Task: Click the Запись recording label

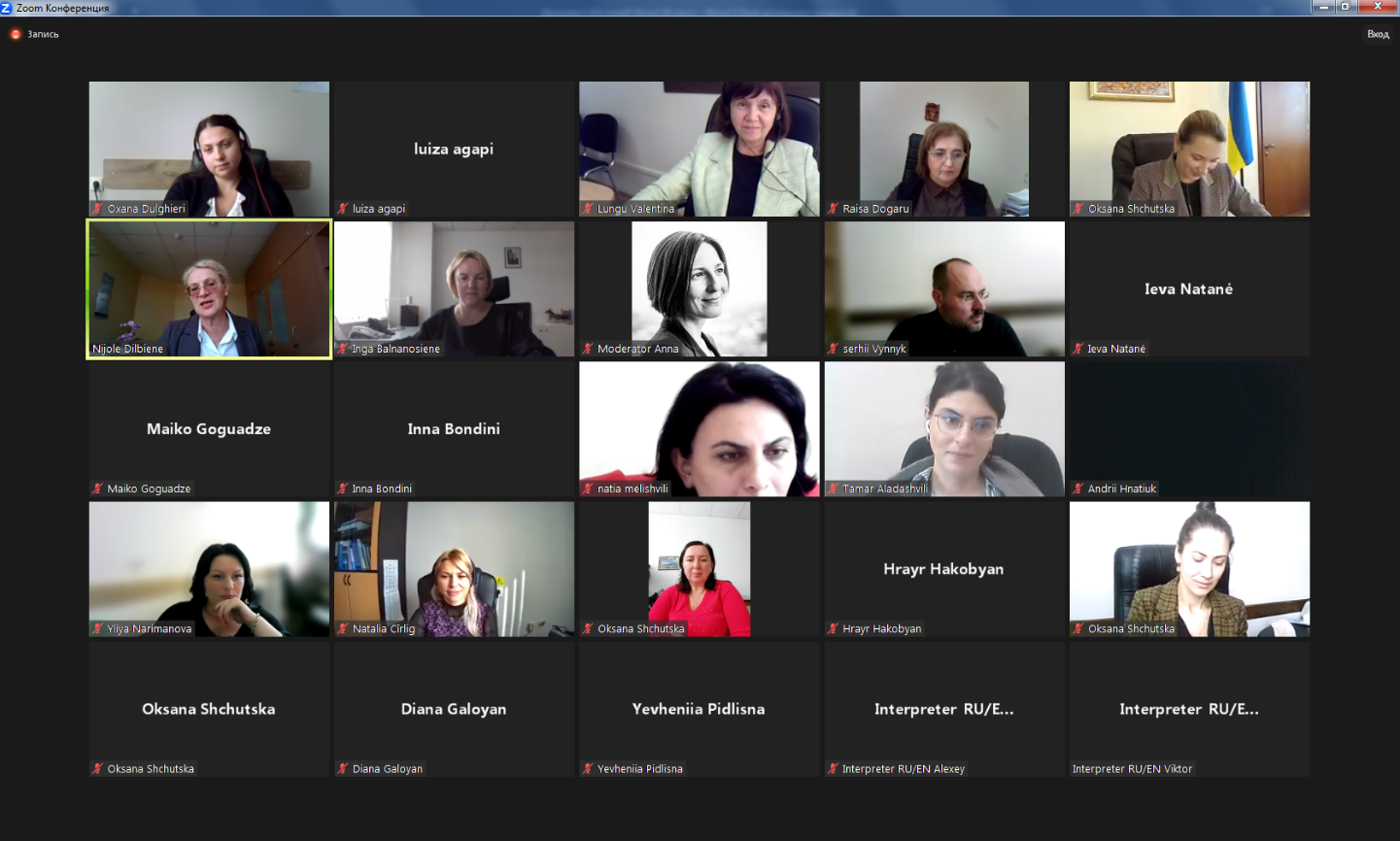Action: 43,34
